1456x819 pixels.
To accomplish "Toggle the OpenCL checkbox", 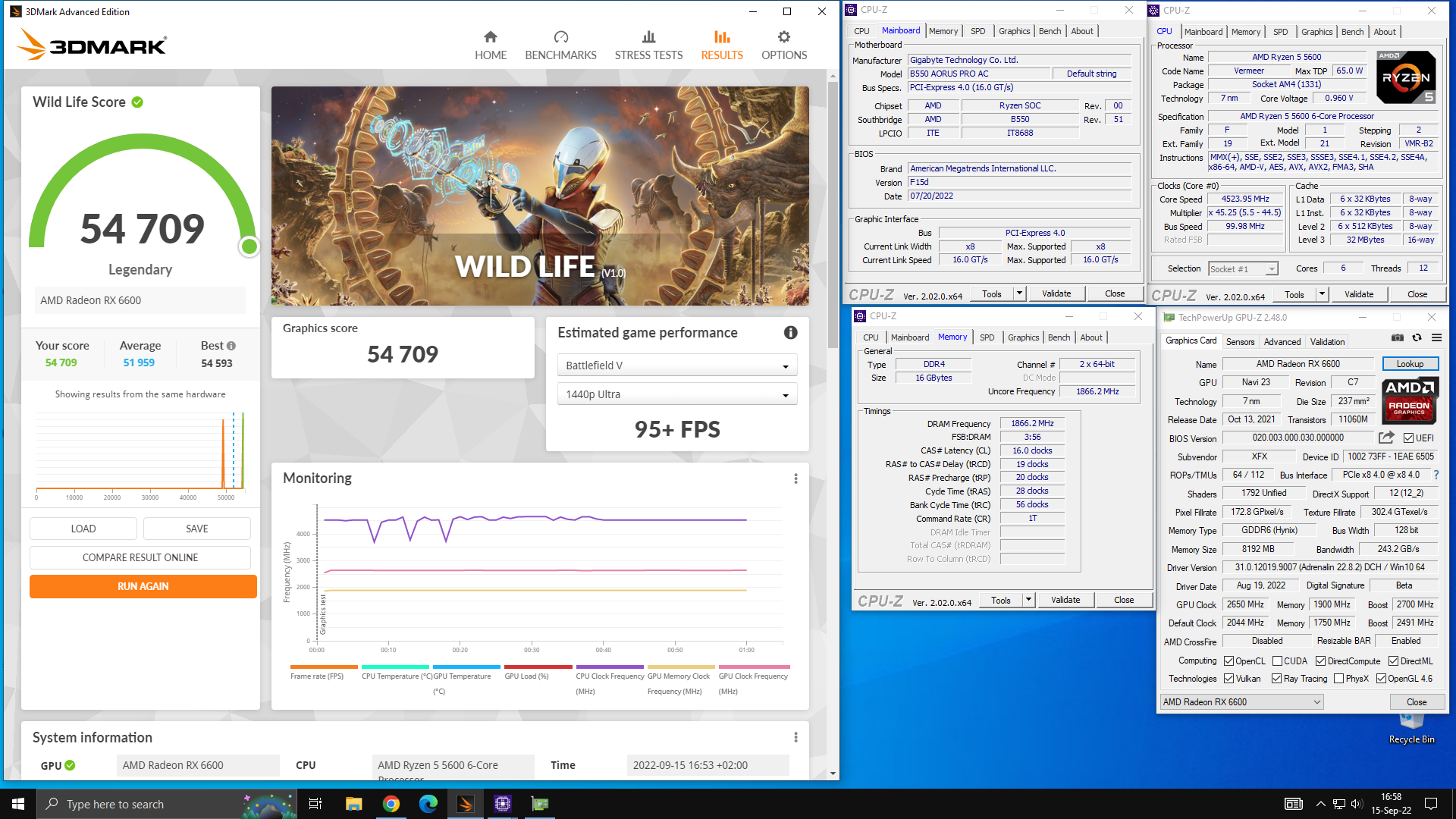I will point(1228,661).
